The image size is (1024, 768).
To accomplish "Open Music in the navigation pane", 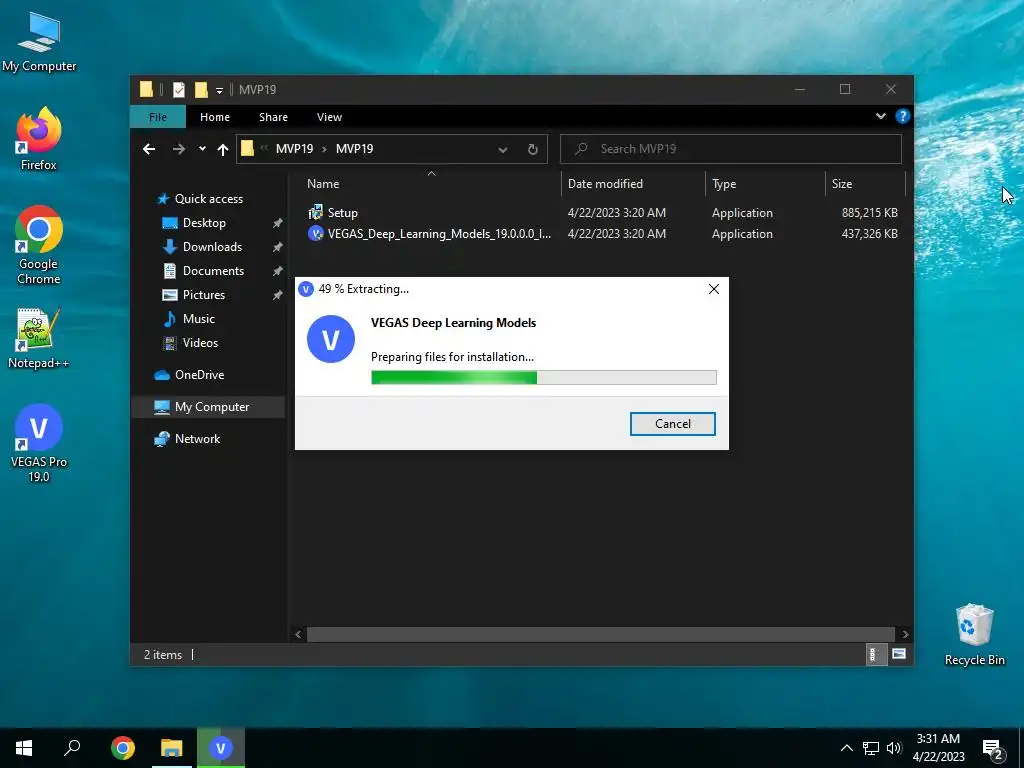I will 199,319.
